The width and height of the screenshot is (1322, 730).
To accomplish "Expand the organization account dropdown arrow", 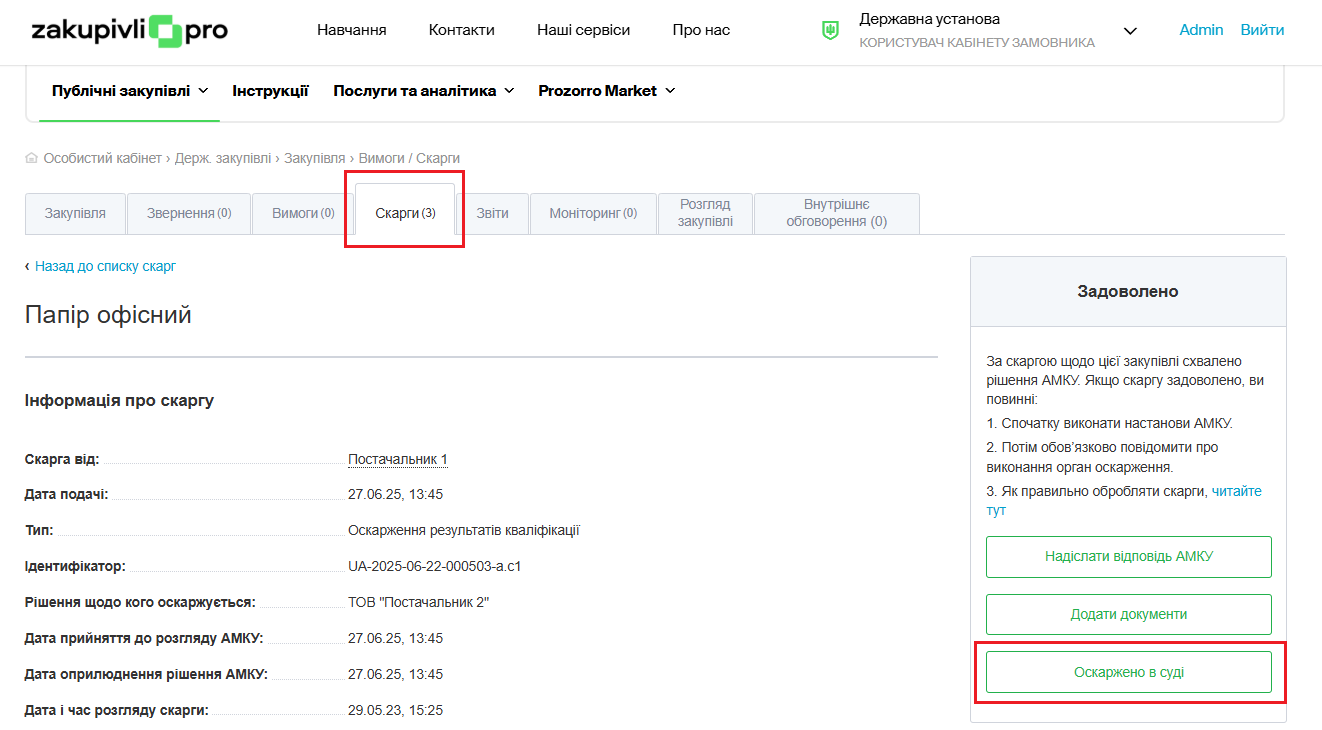I will click(1130, 31).
